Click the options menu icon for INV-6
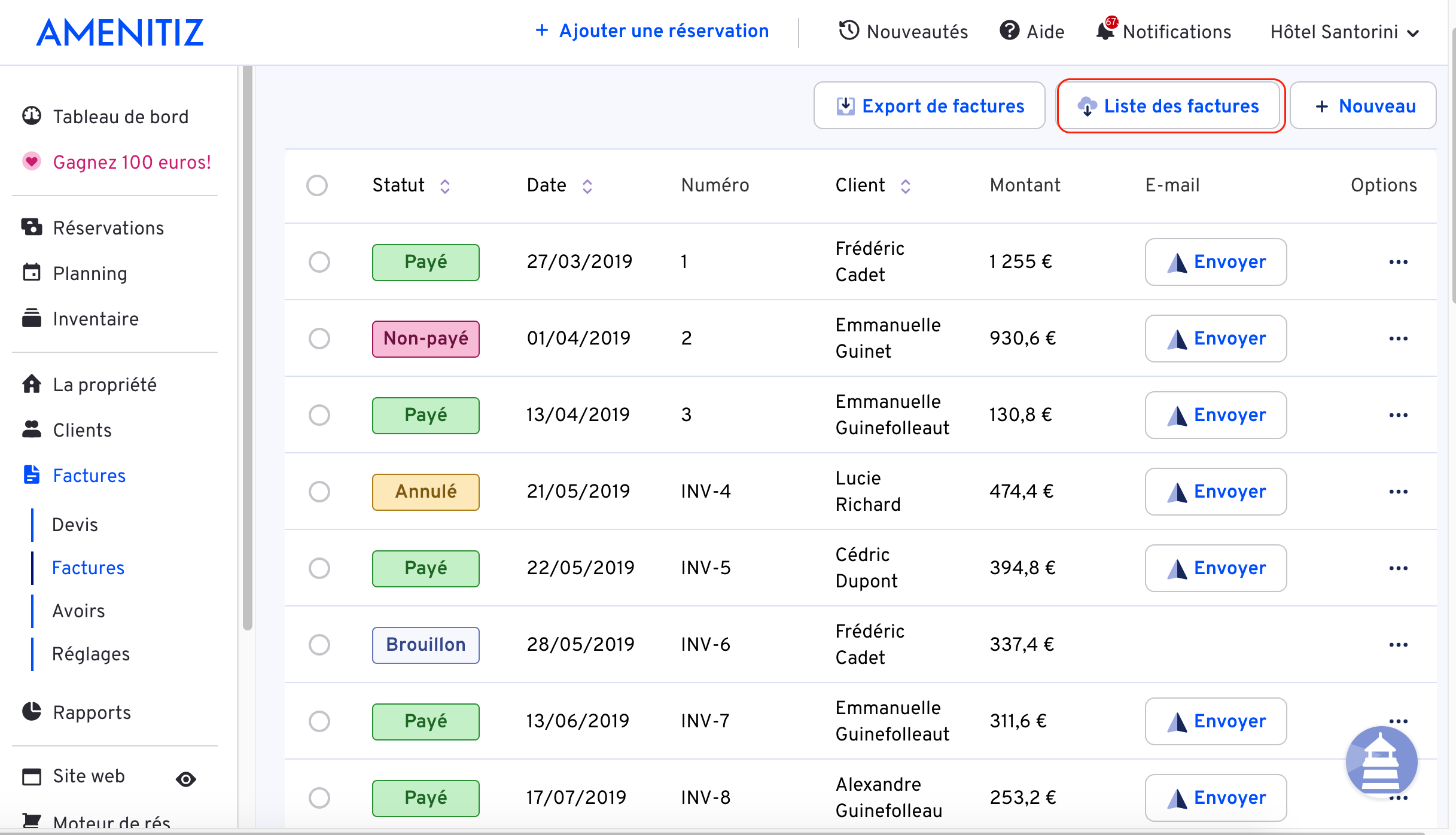The image size is (1456, 835). coord(1398,644)
